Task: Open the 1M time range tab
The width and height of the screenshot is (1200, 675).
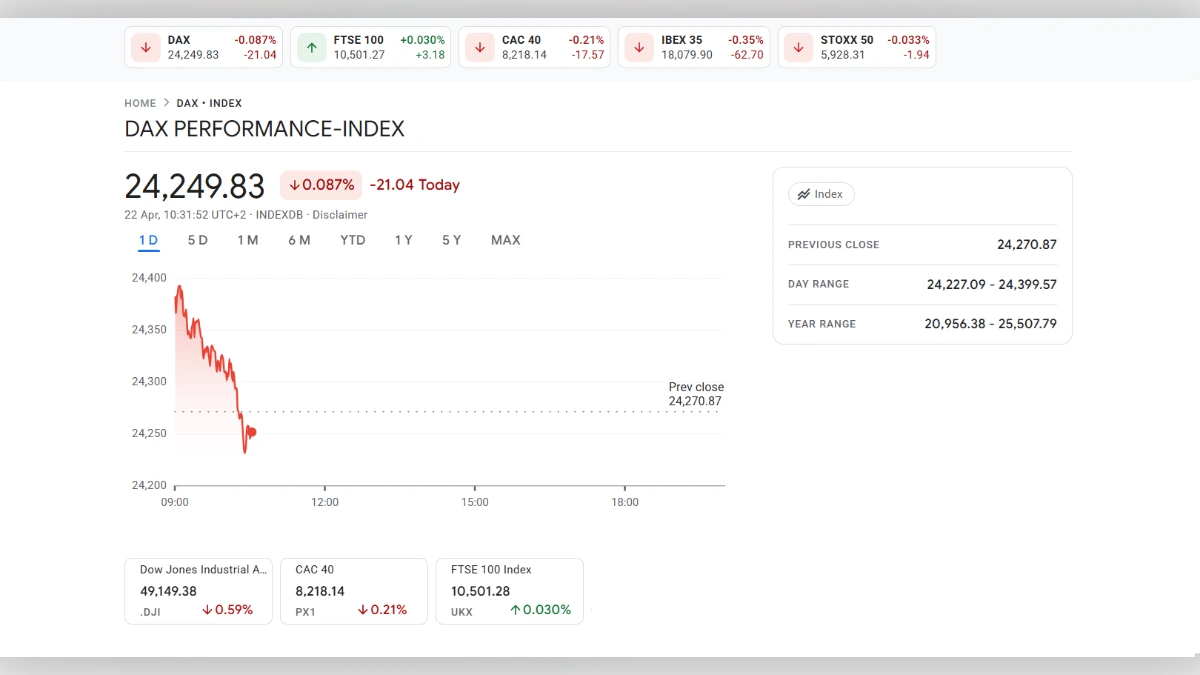Action: click(248, 240)
